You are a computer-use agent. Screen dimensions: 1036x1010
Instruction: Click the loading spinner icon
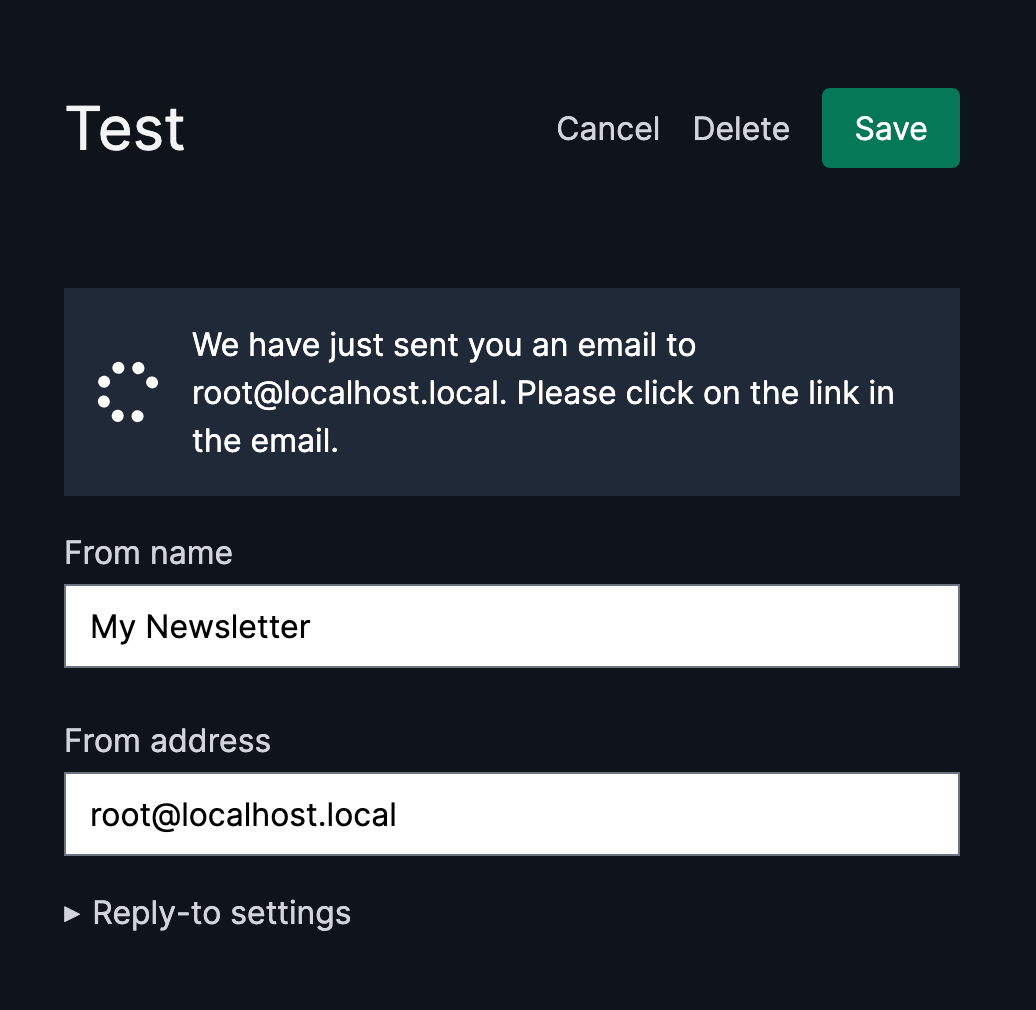point(128,392)
